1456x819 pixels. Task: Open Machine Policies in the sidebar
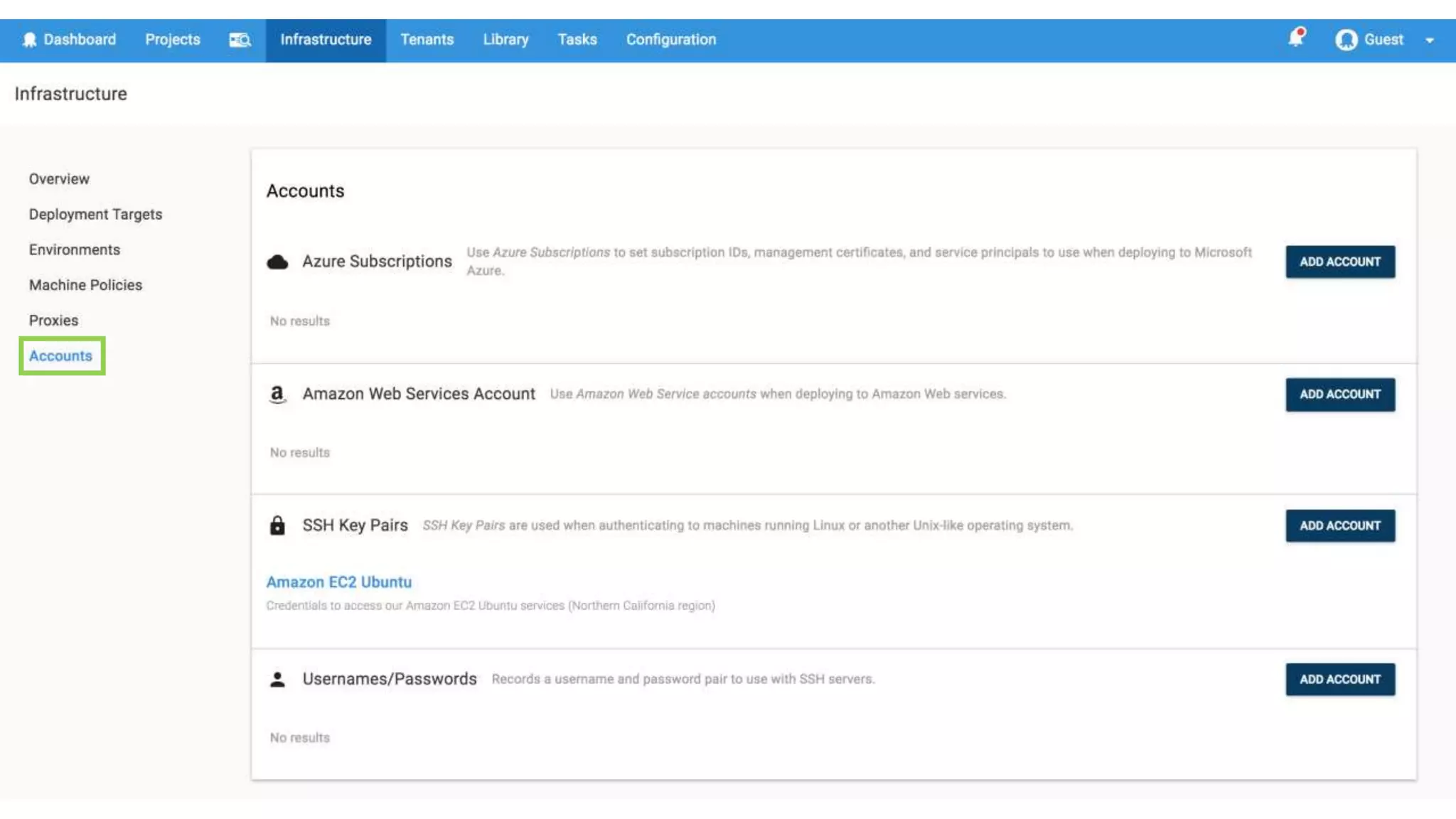click(85, 285)
